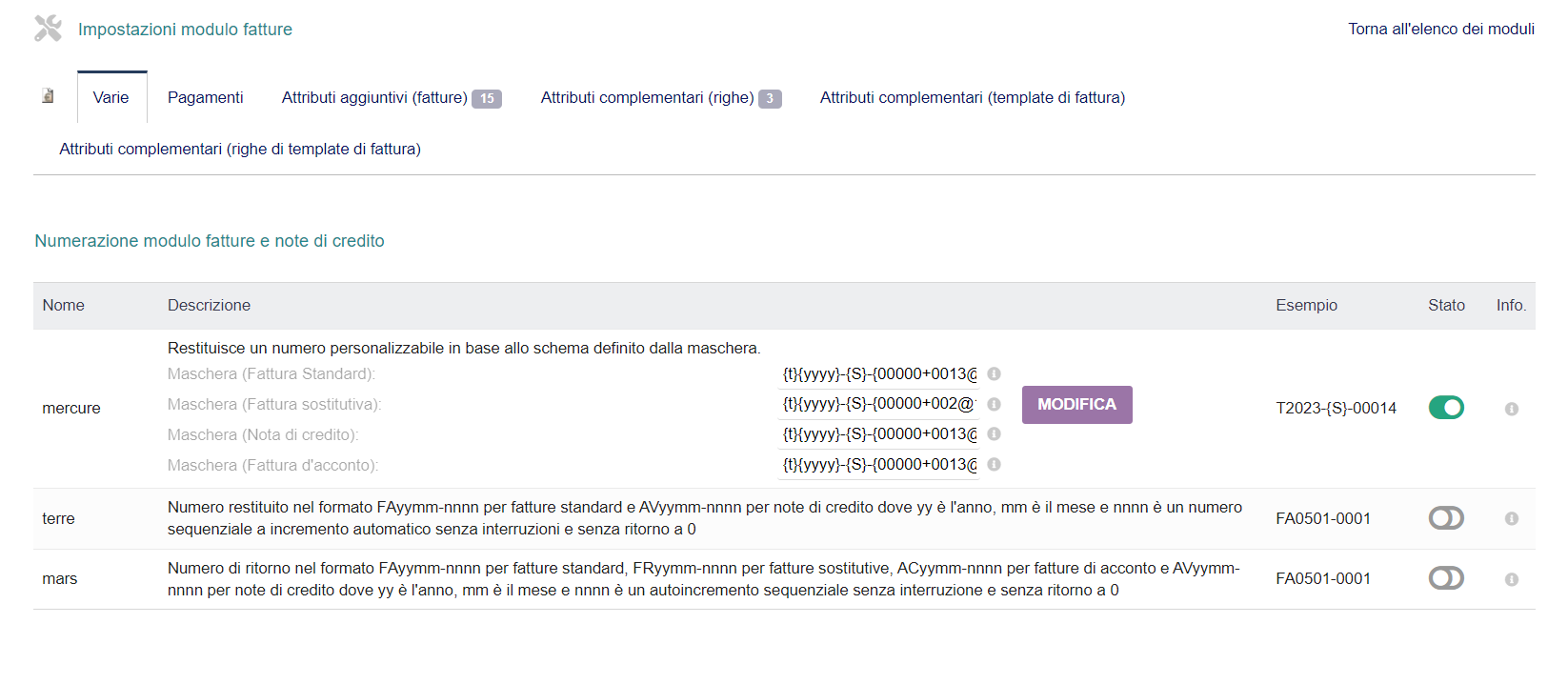Image resolution: width=1568 pixels, height=684 pixels.
Task: Enable the terre numbering toggle
Action: 1445,518
